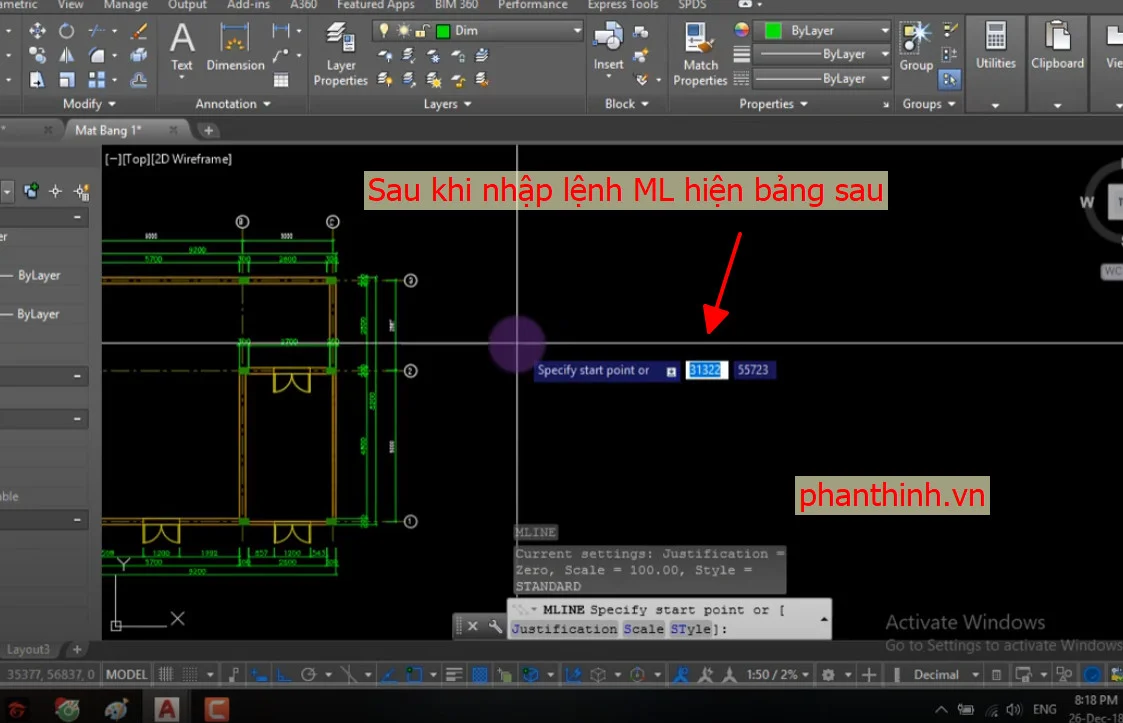Expand the Layers panel

(447, 104)
